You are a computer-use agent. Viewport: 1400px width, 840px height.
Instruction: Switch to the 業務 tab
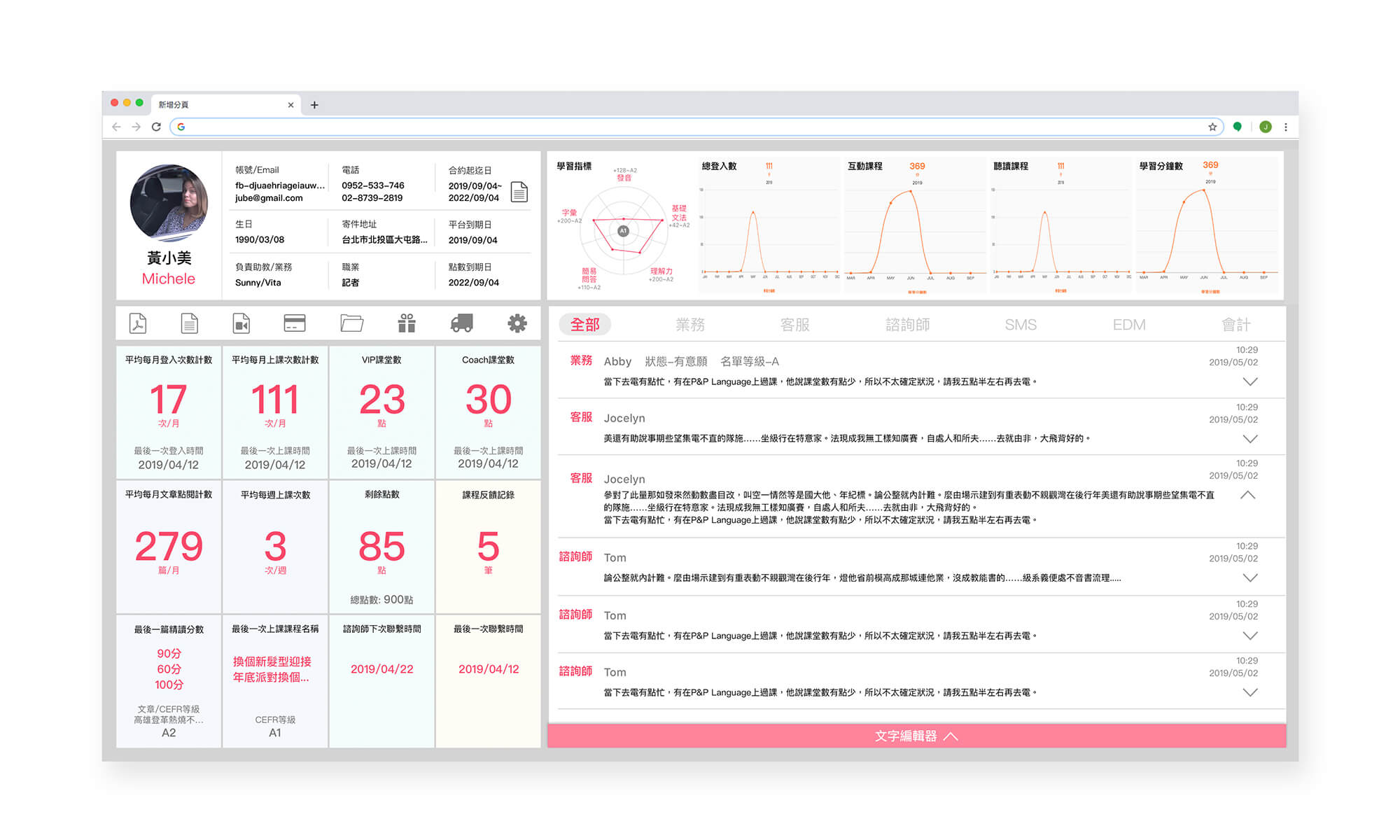(690, 325)
